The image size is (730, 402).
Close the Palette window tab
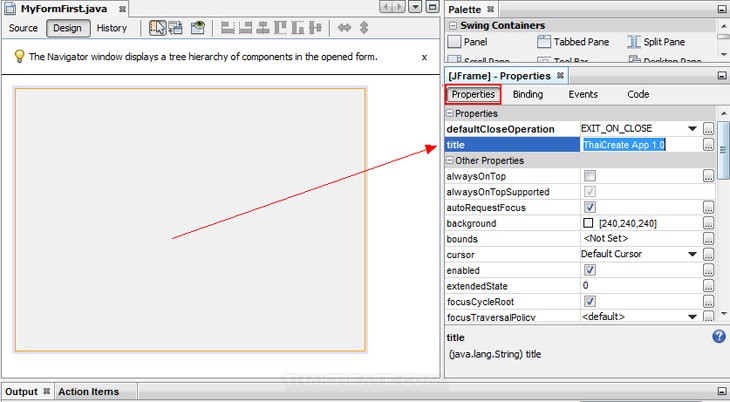tap(490, 9)
